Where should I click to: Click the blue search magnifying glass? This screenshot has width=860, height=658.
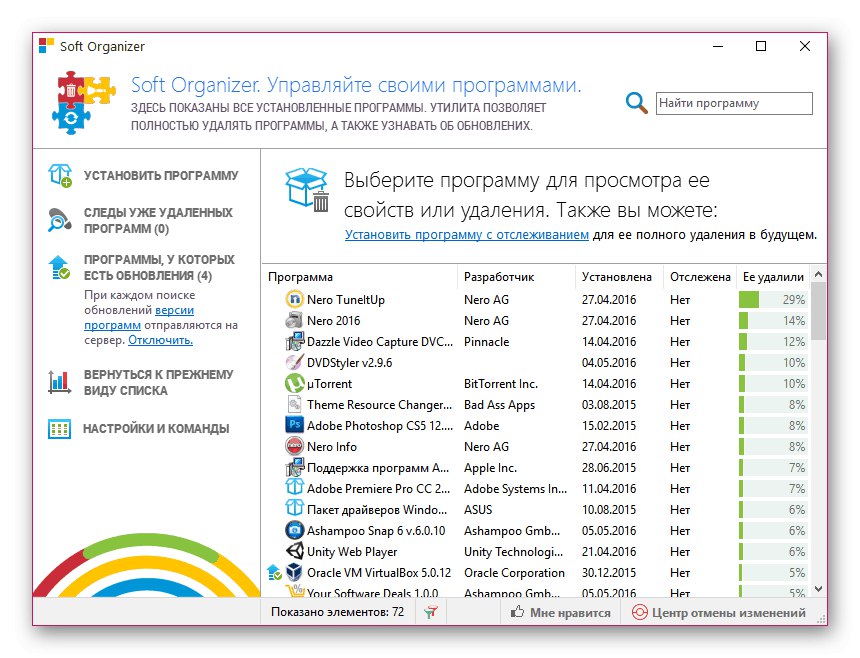tap(637, 103)
